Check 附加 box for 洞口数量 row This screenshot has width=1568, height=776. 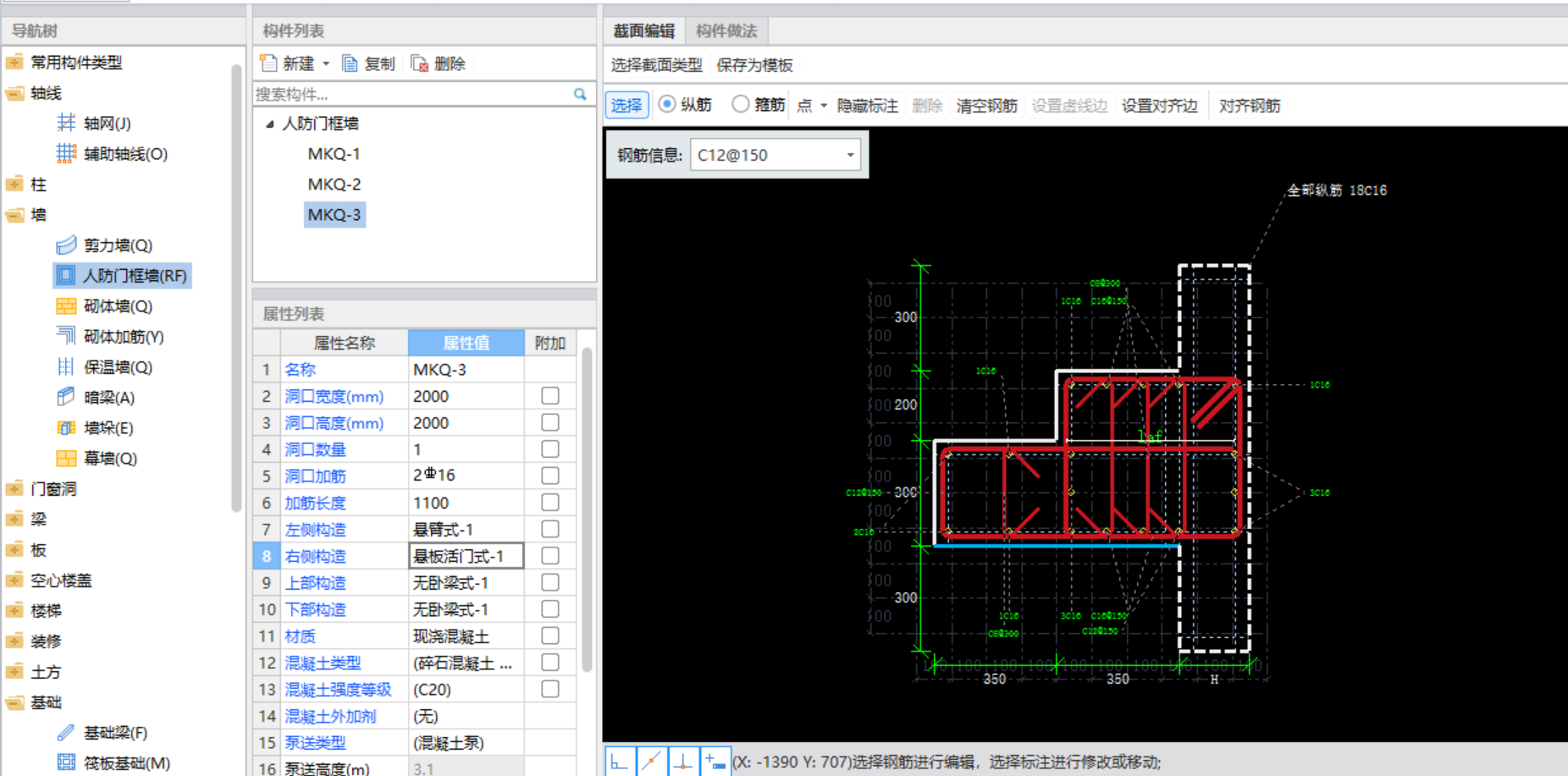pos(550,449)
